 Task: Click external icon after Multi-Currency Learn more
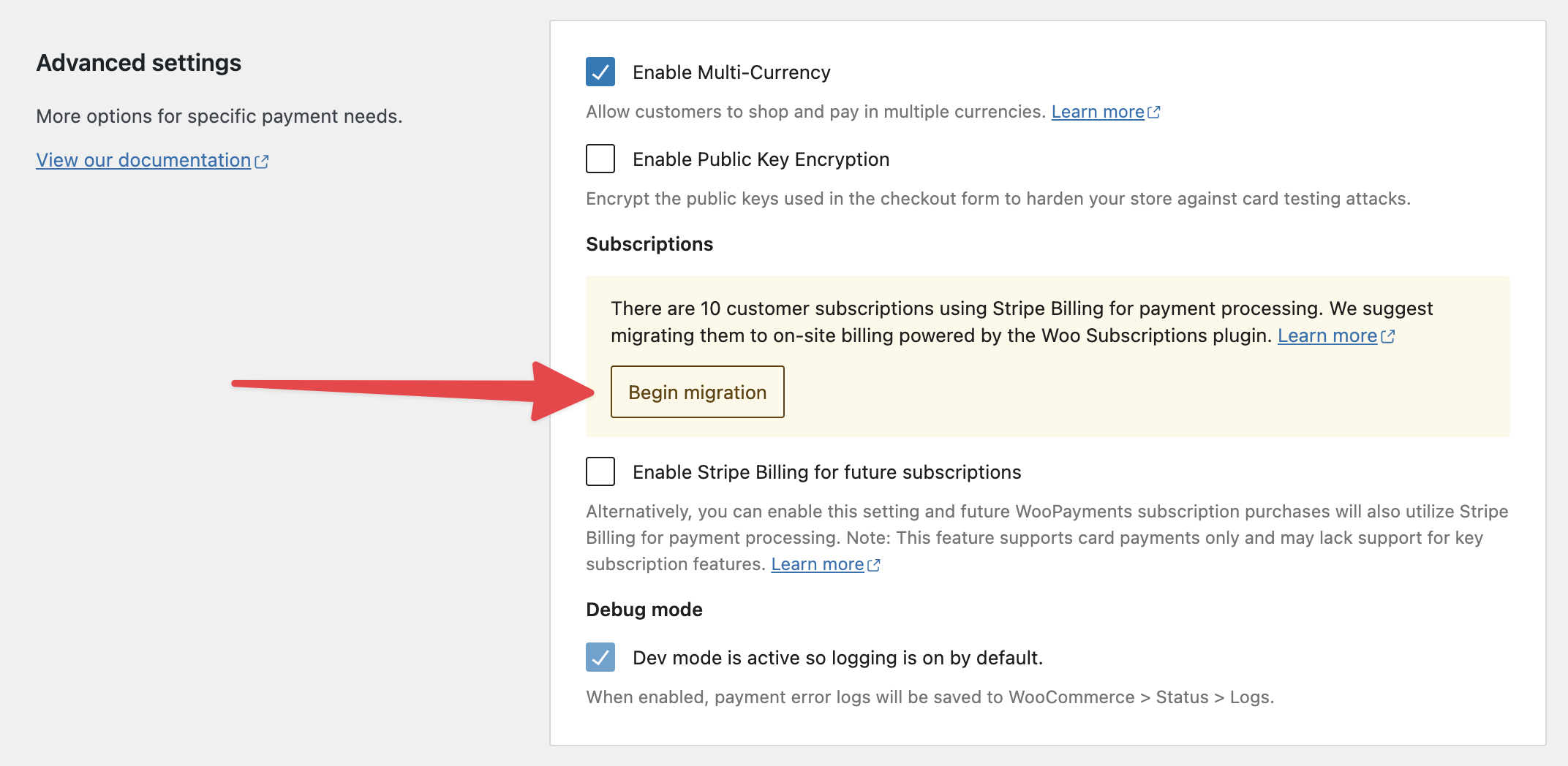point(1154,113)
